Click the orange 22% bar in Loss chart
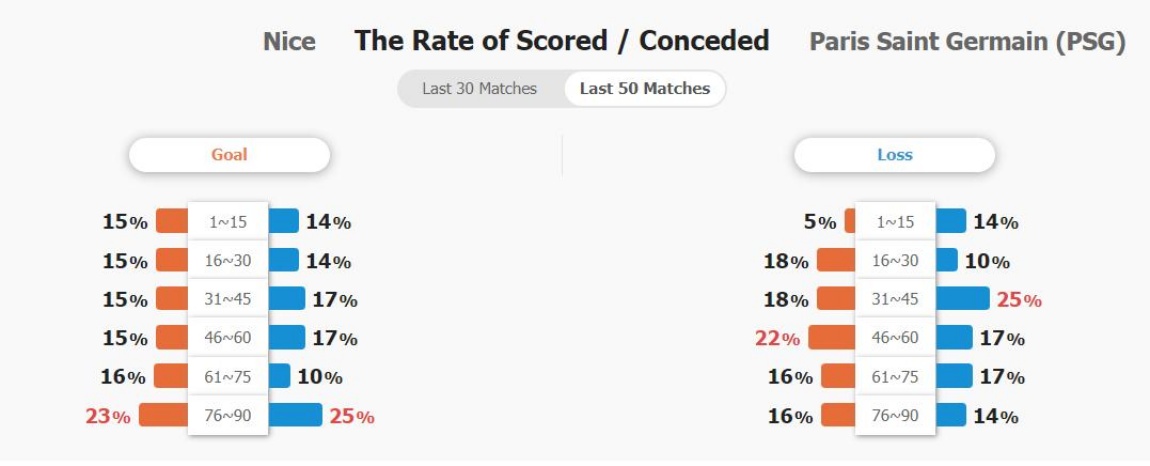 pos(832,338)
